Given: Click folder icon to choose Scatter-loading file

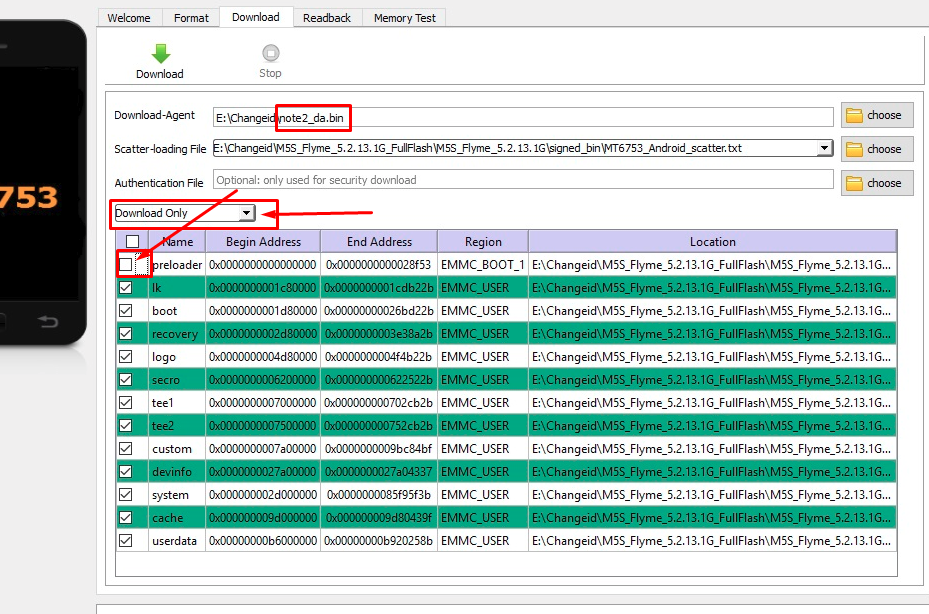Looking at the screenshot, I should pos(854,150).
